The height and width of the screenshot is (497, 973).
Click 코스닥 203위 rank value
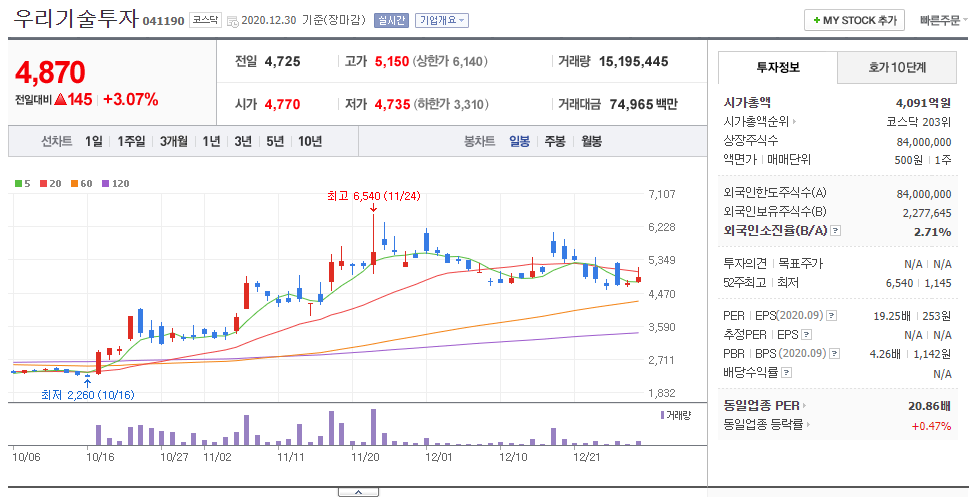pyautogui.click(x=918, y=122)
